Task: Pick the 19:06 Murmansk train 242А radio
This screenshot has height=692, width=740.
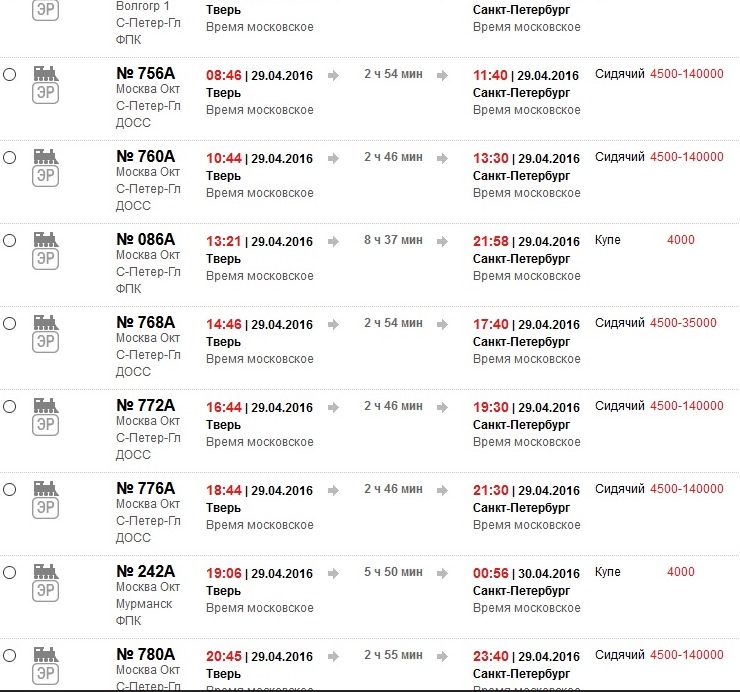Action: (x=10, y=572)
